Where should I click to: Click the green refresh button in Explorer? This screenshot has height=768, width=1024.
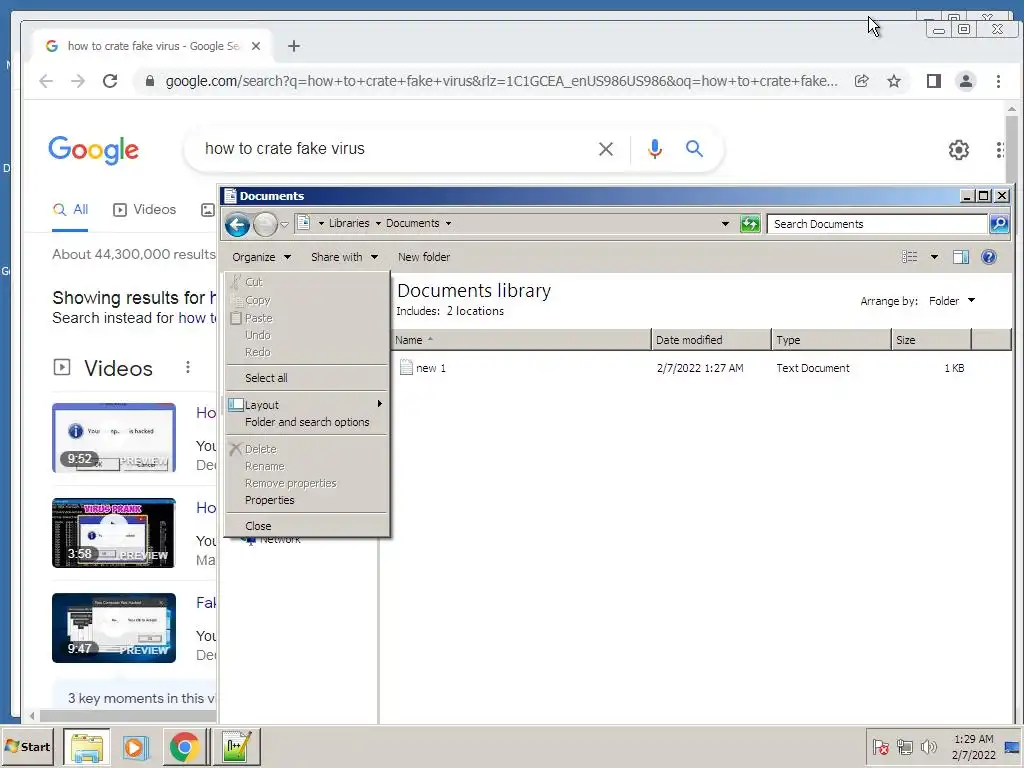click(x=750, y=224)
